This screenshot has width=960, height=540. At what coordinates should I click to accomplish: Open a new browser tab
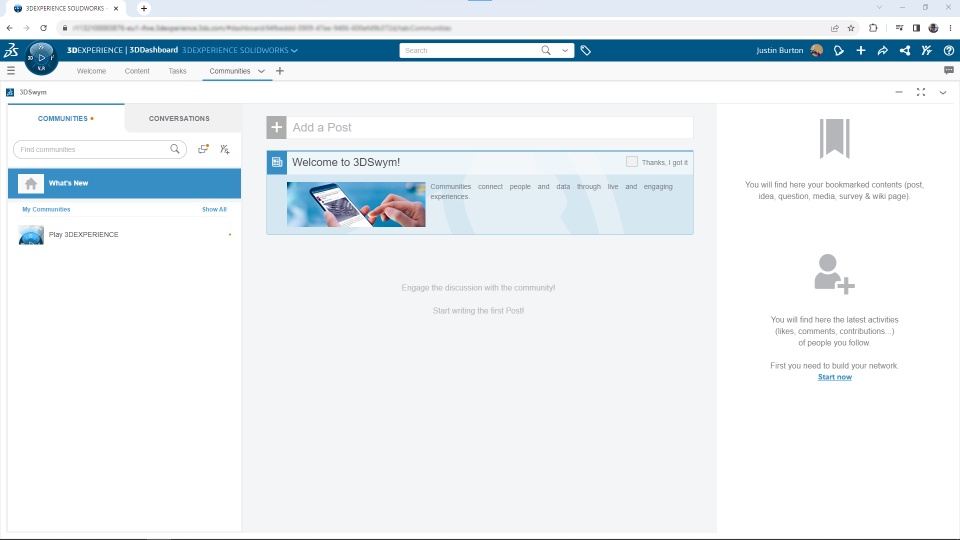[144, 9]
